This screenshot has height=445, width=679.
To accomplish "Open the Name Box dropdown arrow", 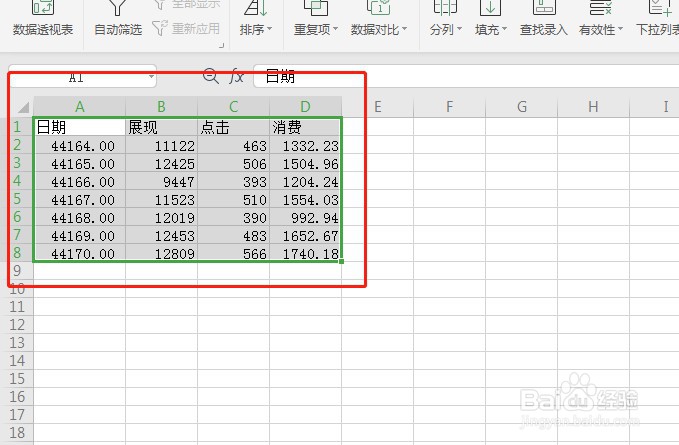I will coord(151,77).
